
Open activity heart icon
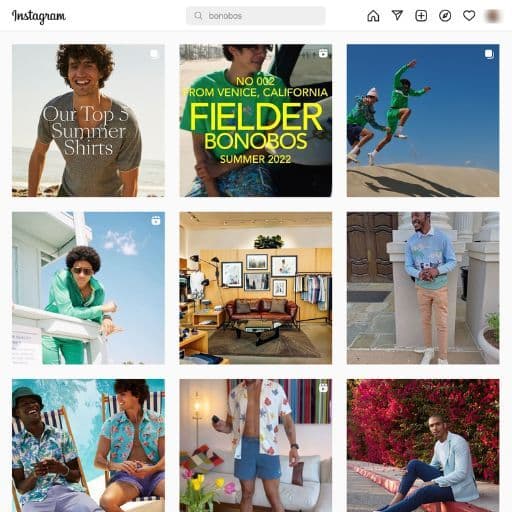[x=469, y=16]
